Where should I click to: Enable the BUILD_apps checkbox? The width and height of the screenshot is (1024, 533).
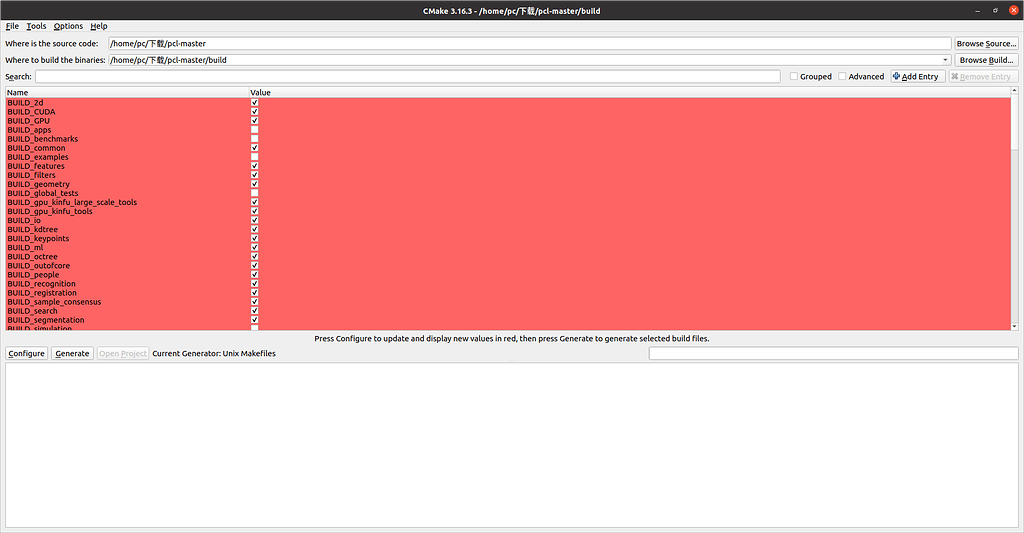coord(255,130)
